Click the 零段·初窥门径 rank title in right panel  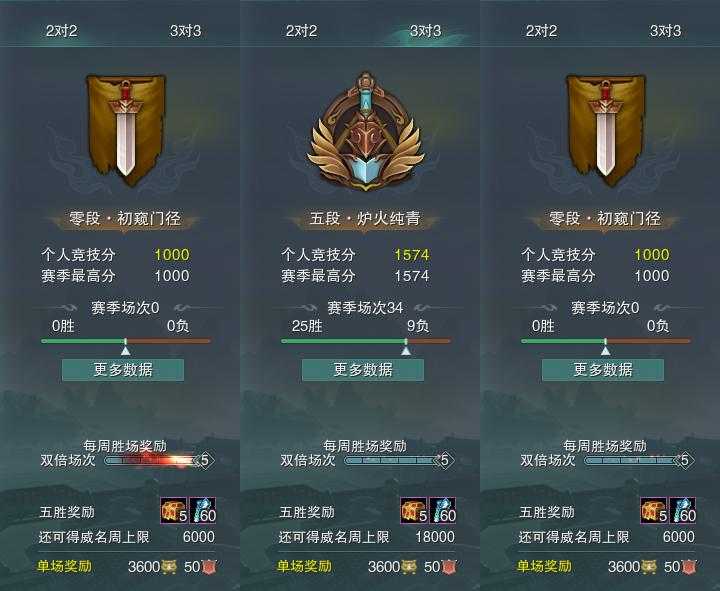605,219
